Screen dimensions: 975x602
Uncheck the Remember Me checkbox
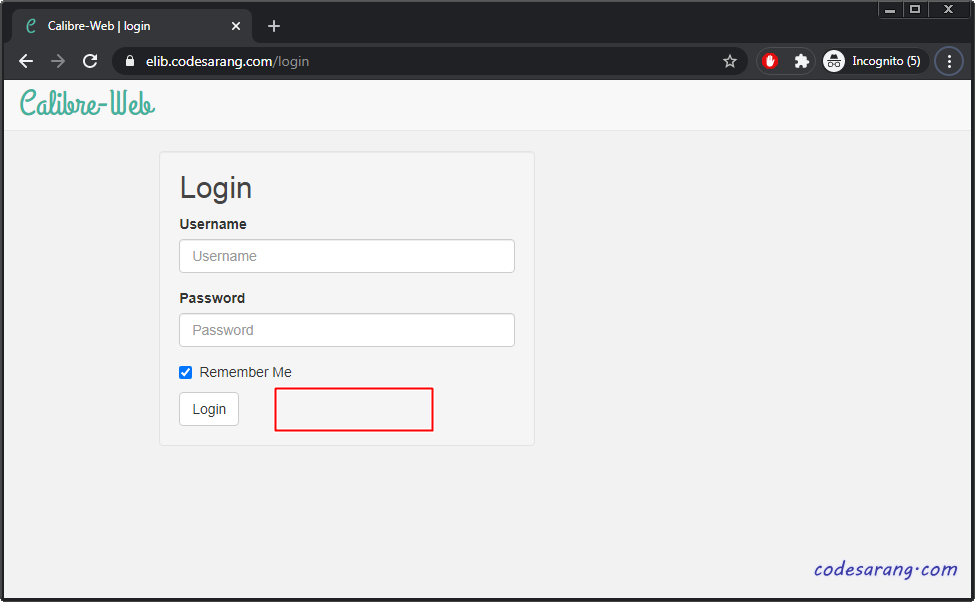185,373
